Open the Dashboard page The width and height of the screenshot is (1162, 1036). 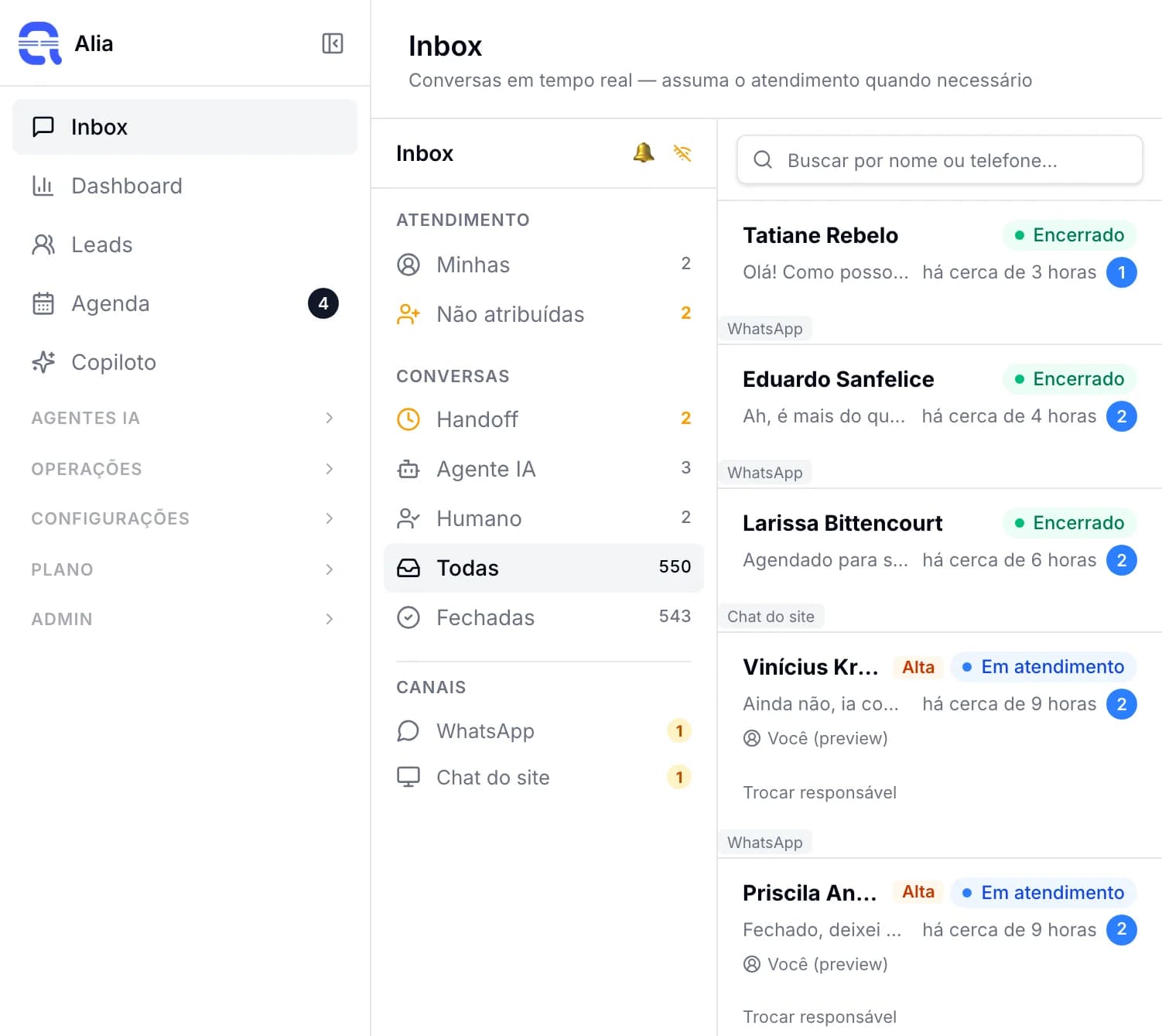coord(185,186)
